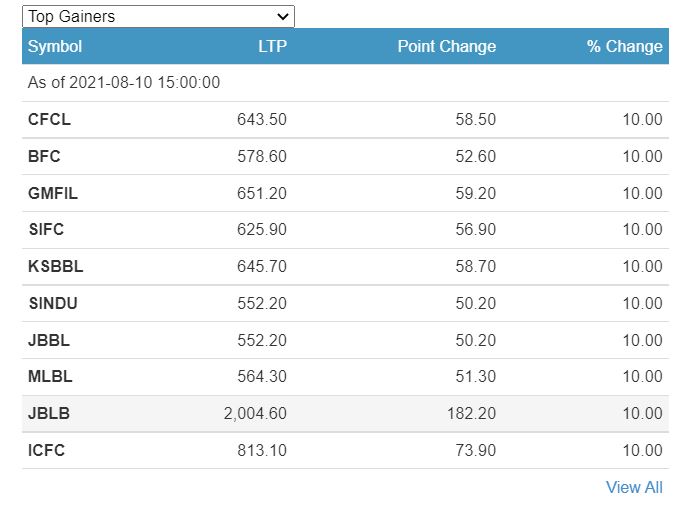Click the JBBL stock symbol
This screenshot has height=520, width=693.
click(49, 340)
